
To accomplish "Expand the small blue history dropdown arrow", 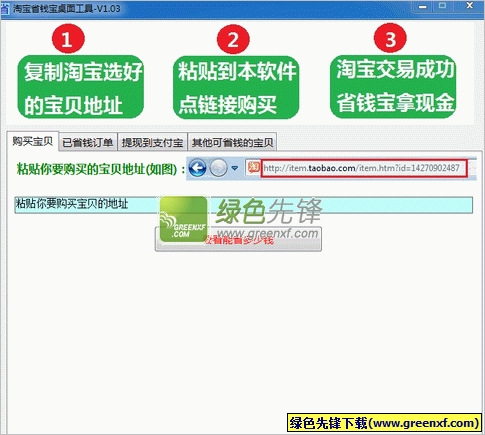I will point(235,168).
